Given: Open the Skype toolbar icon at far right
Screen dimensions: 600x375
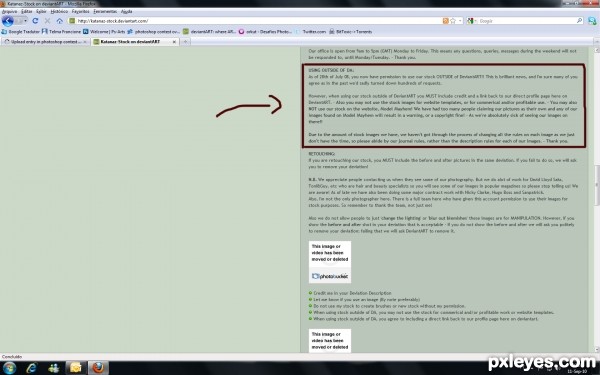Looking at the screenshot, I should [x=592, y=21].
